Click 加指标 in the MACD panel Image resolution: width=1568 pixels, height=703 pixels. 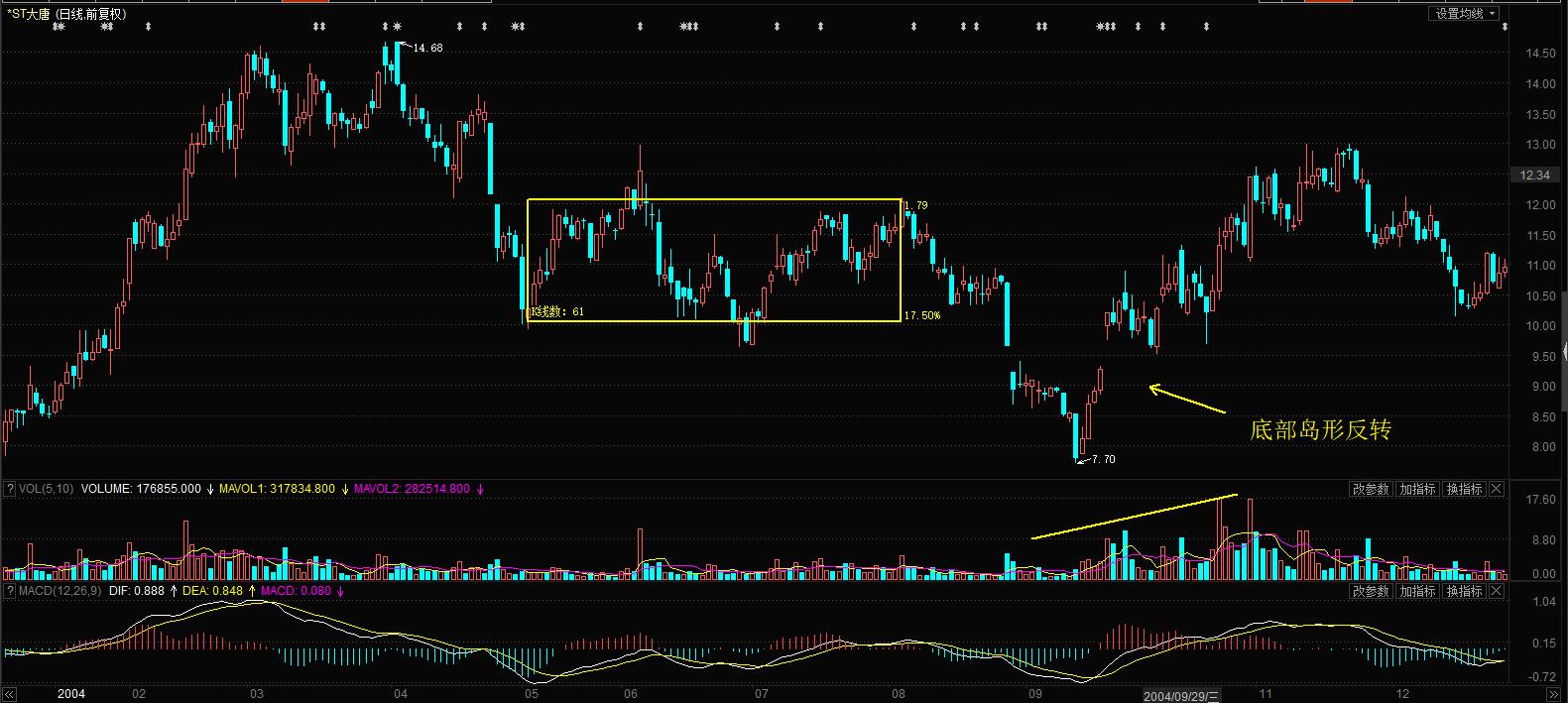point(1417,591)
